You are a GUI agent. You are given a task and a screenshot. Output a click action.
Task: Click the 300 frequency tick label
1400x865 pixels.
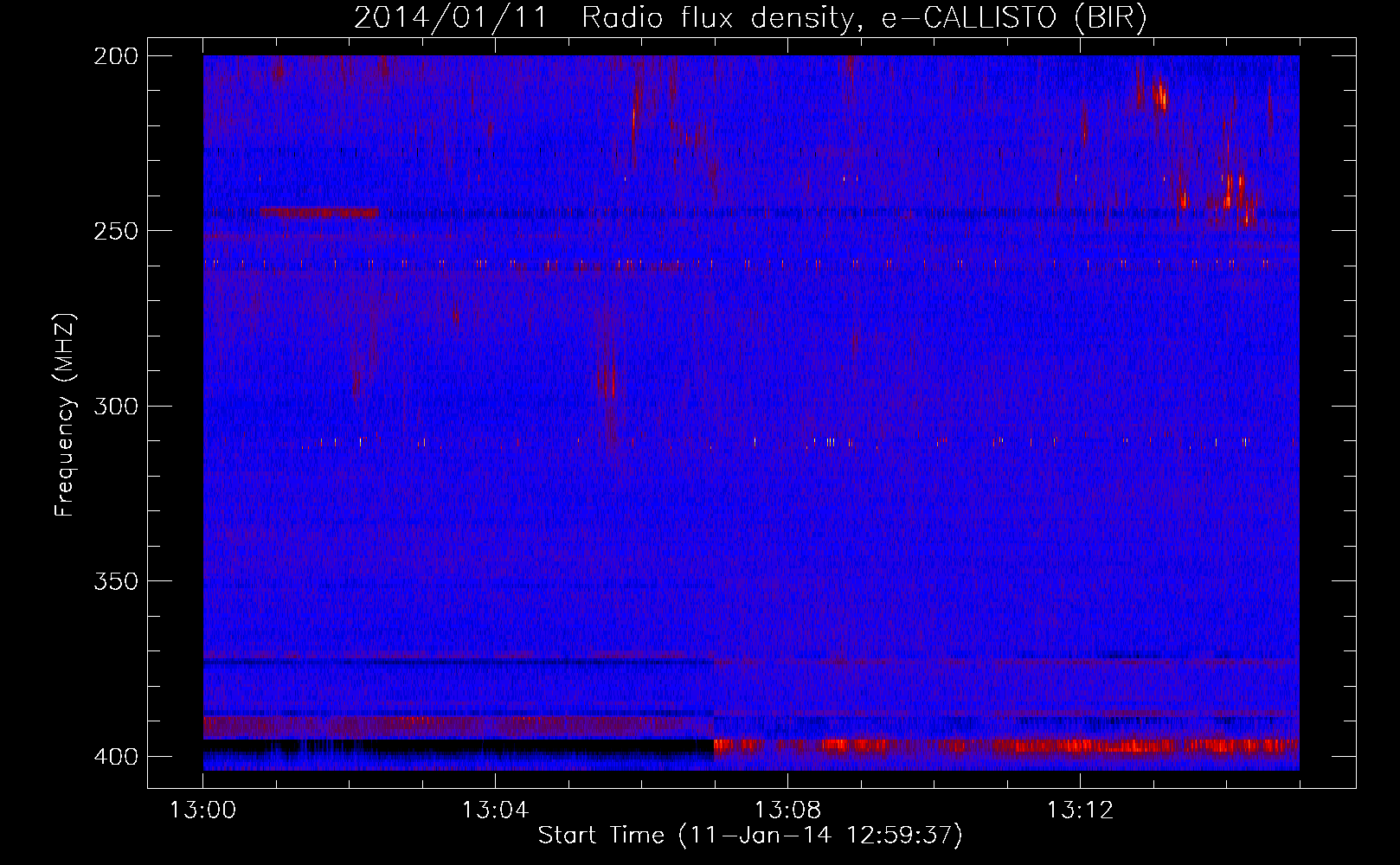click(x=116, y=407)
